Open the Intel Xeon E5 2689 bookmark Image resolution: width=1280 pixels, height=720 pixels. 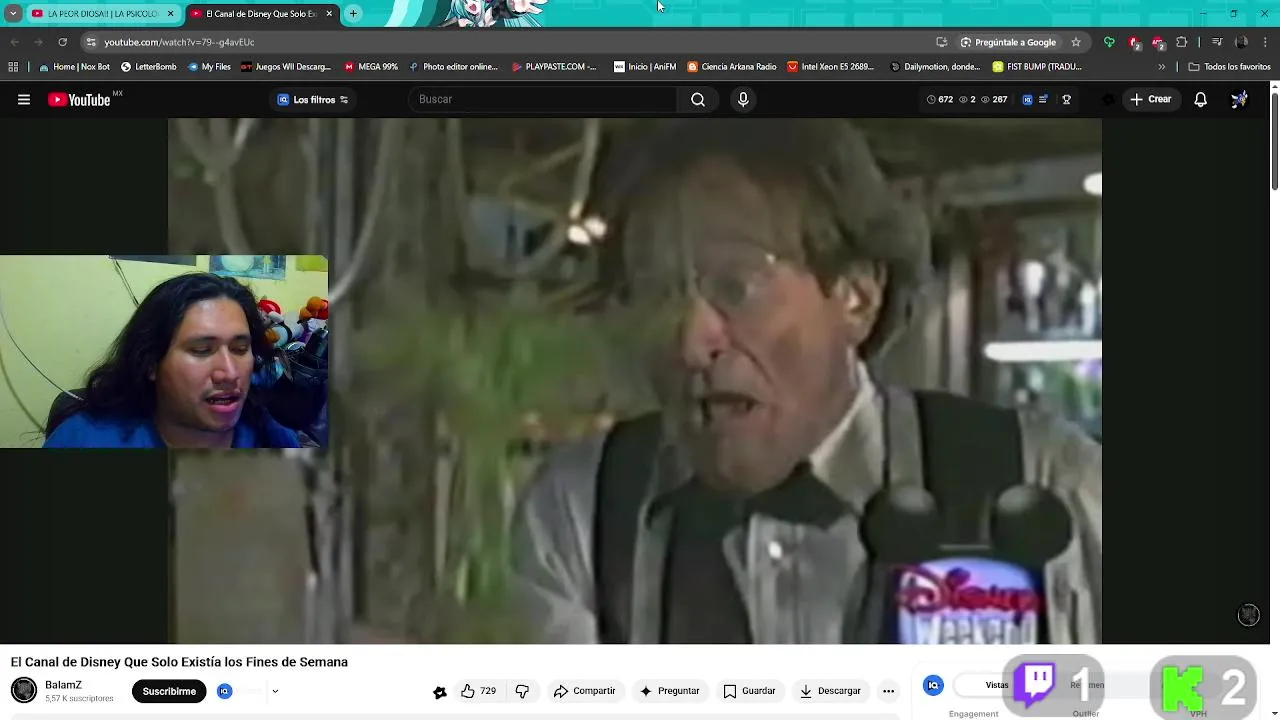(830, 67)
